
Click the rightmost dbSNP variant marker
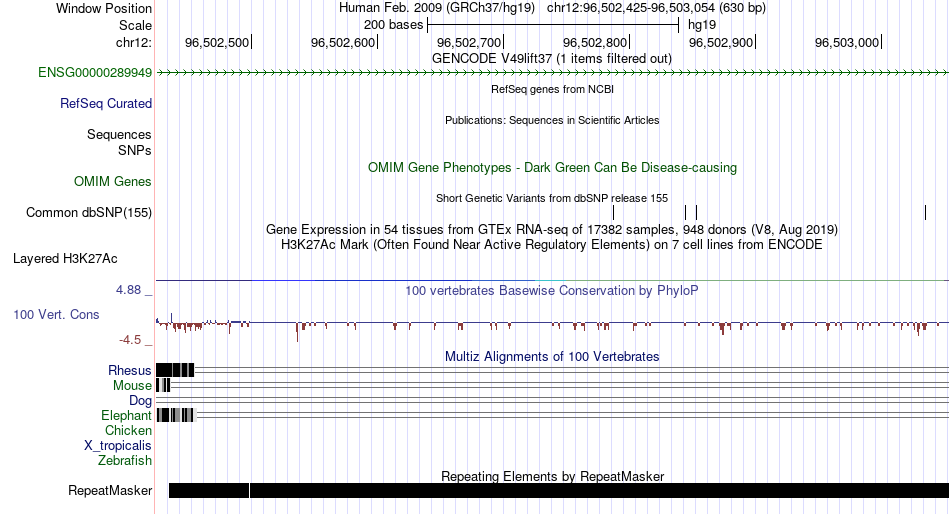point(925,212)
